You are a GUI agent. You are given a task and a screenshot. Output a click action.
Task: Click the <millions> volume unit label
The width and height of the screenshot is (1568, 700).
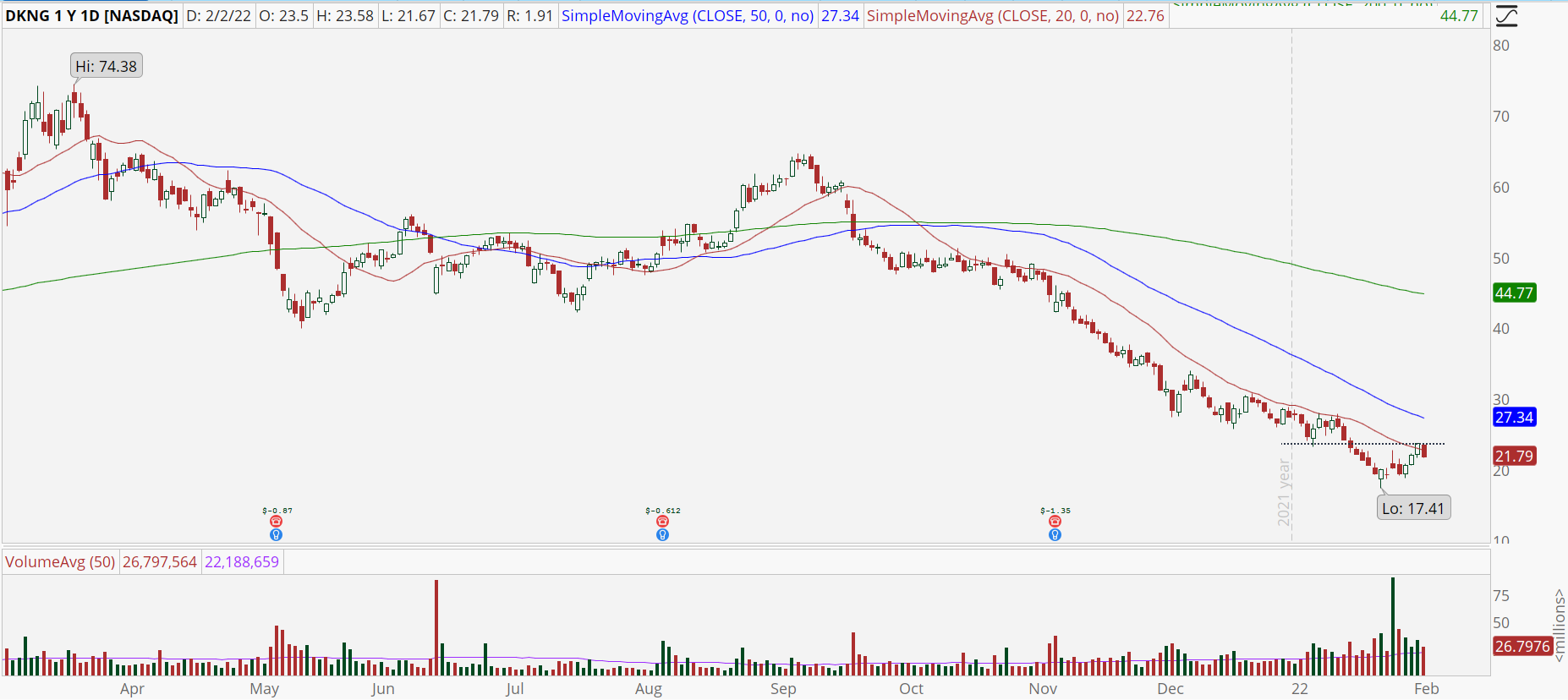pyautogui.click(x=1560, y=626)
